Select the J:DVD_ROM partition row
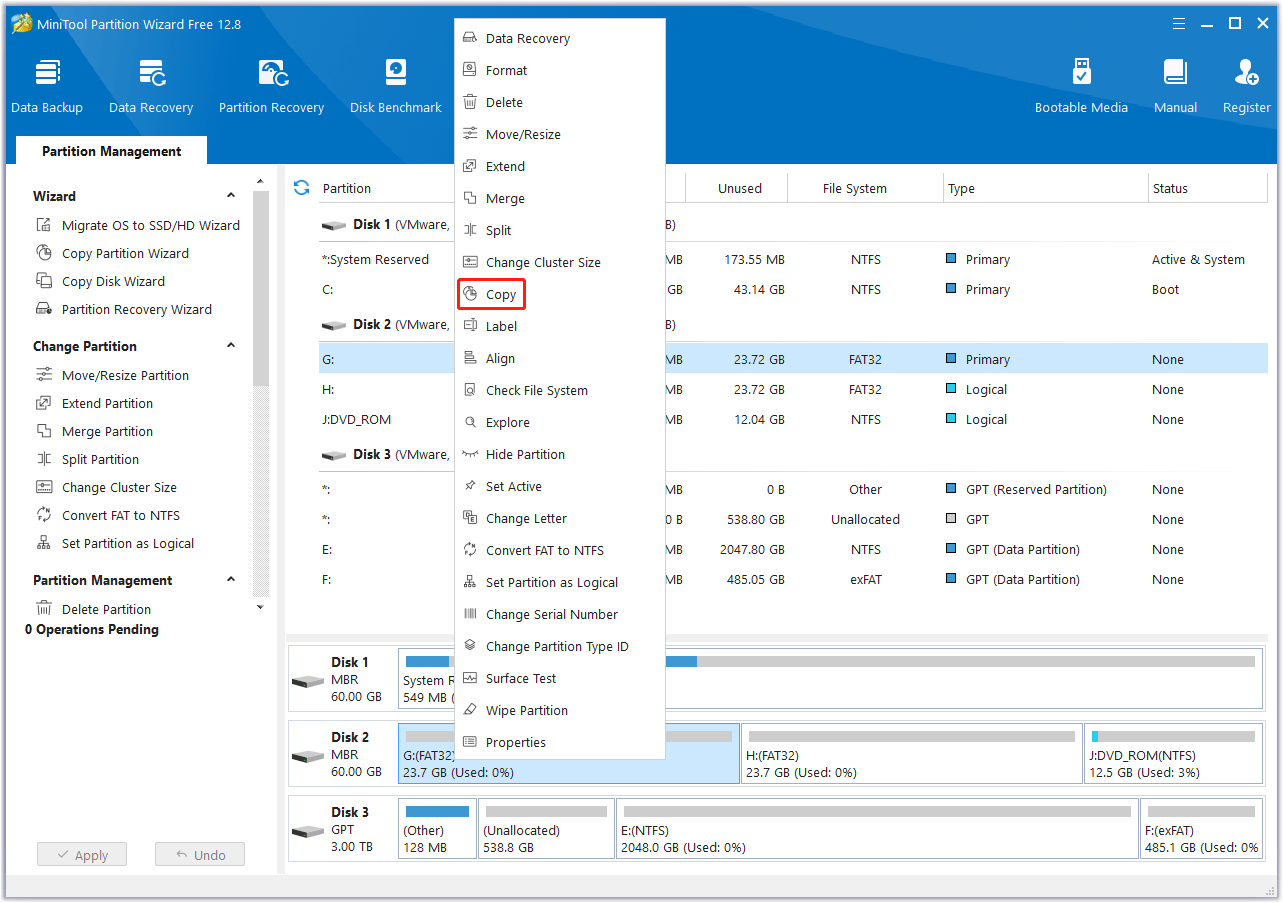Image resolution: width=1283 pixels, height=903 pixels. (793, 419)
